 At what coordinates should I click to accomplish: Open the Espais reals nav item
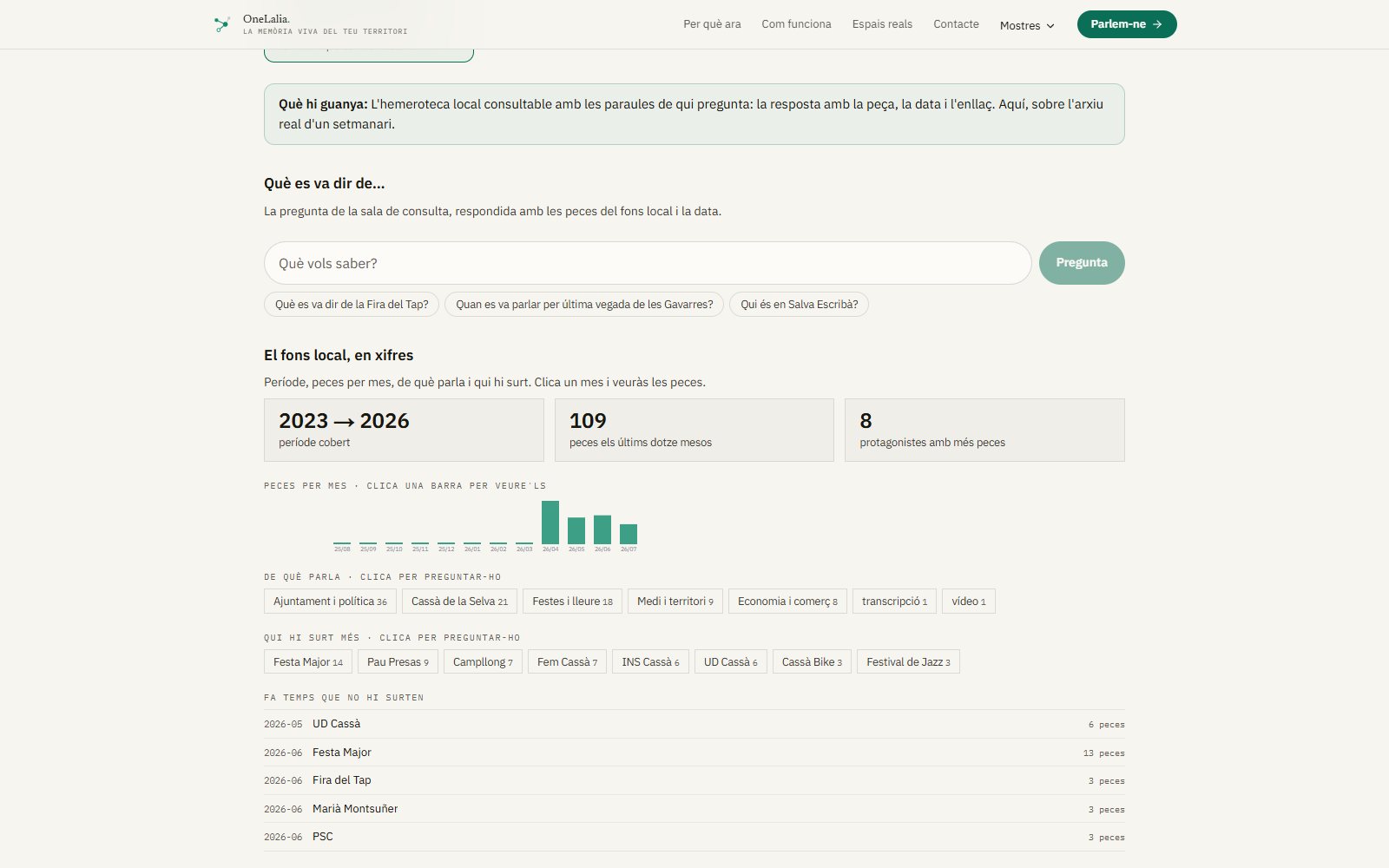pyautogui.click(x=882, y=24)
